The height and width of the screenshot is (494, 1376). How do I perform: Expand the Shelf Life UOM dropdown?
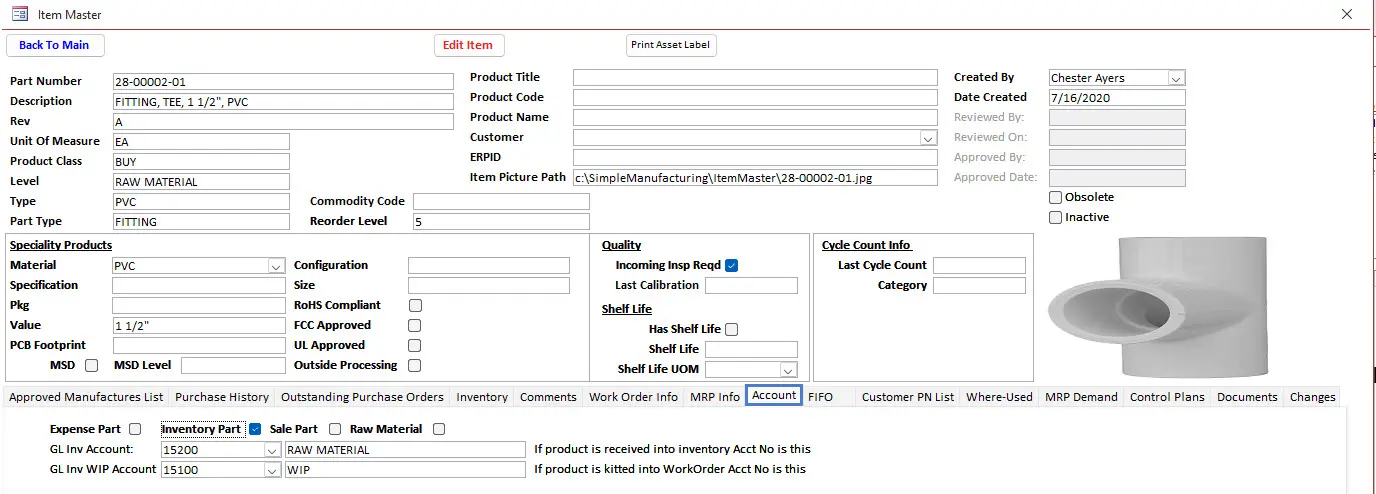[x=788, y=370]
